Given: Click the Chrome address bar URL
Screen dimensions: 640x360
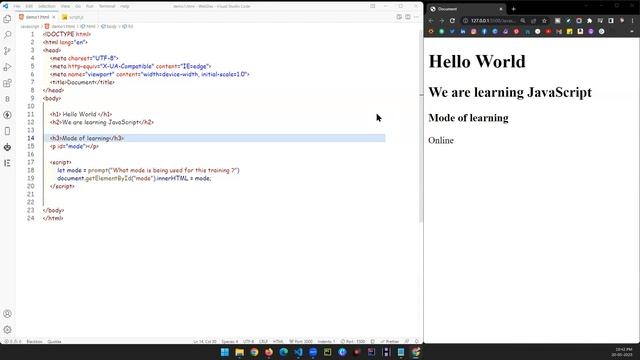Looking at the screenshot, I should (493, 20).
